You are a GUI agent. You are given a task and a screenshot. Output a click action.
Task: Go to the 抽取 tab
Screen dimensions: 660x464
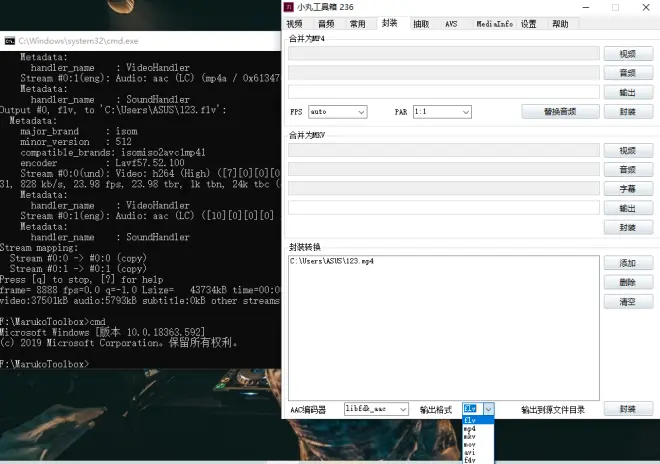click(421, 24)
